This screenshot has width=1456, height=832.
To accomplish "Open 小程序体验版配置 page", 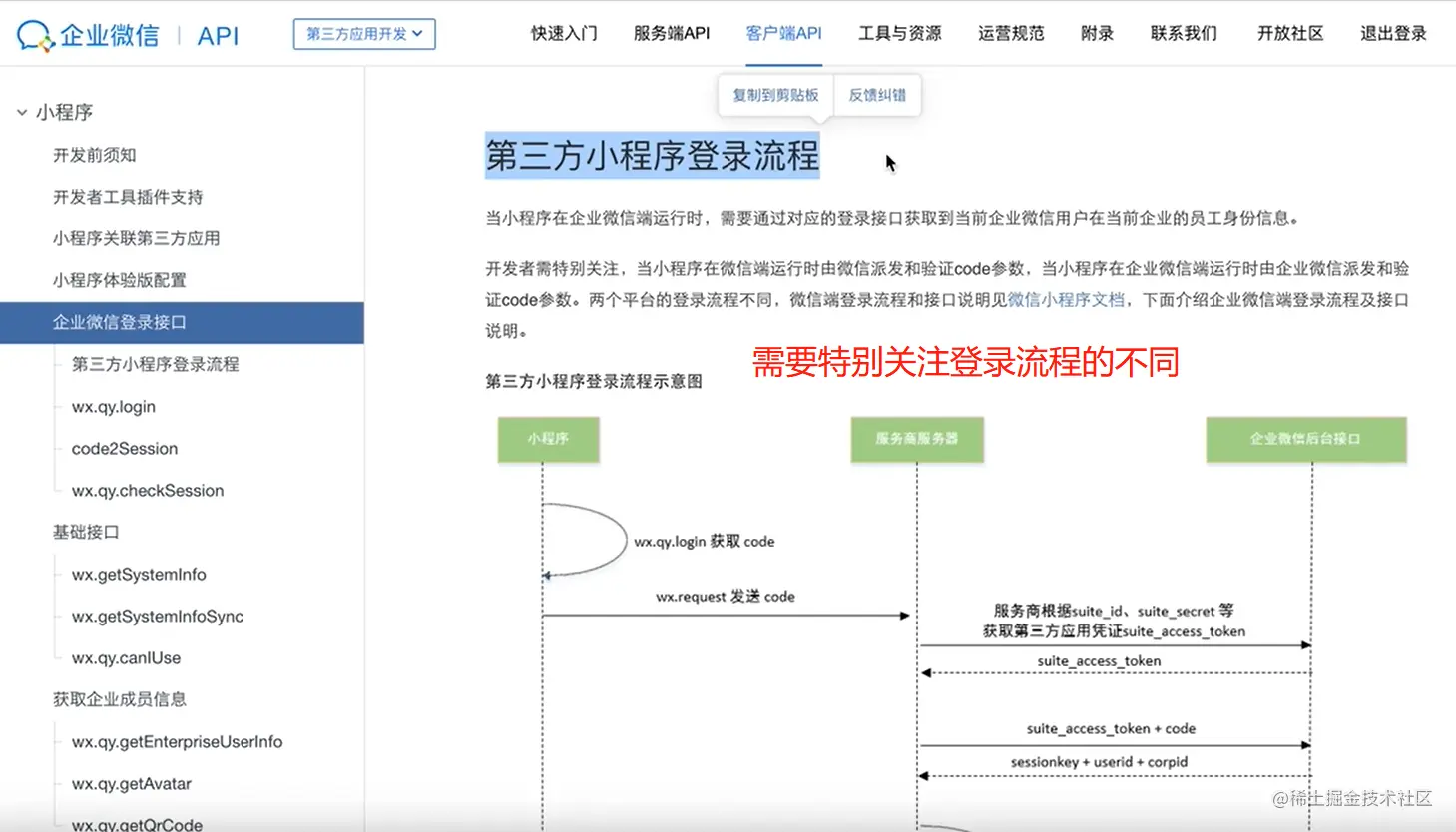I will (x=120, y=280).
